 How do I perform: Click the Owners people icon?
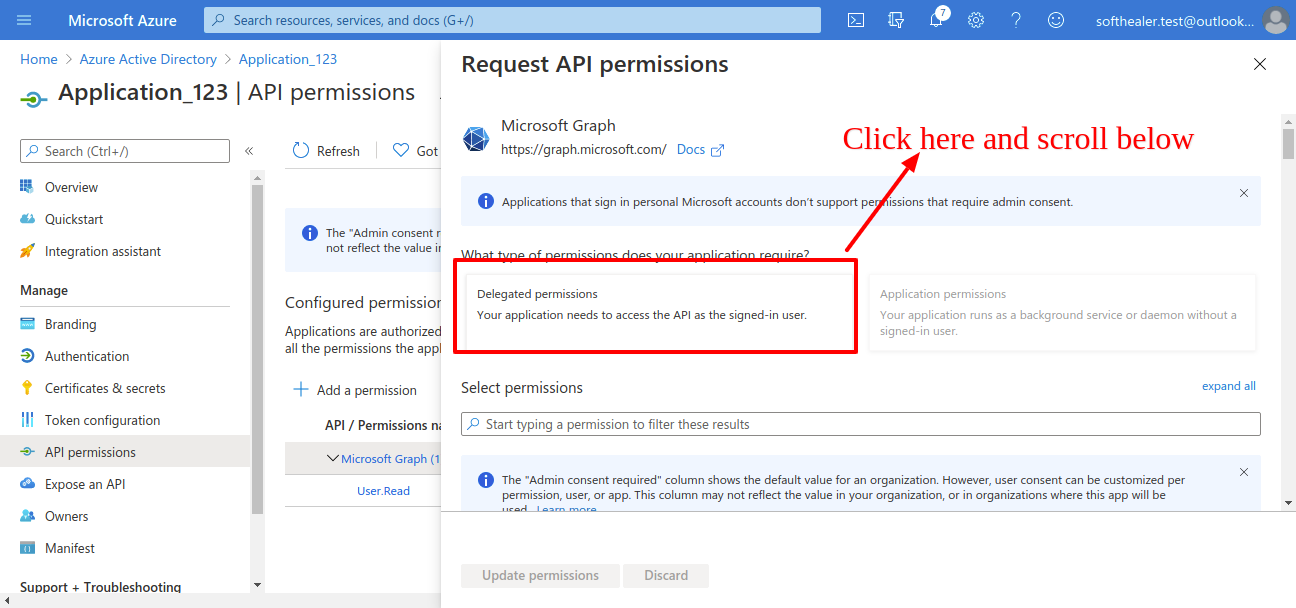[27, 516]
